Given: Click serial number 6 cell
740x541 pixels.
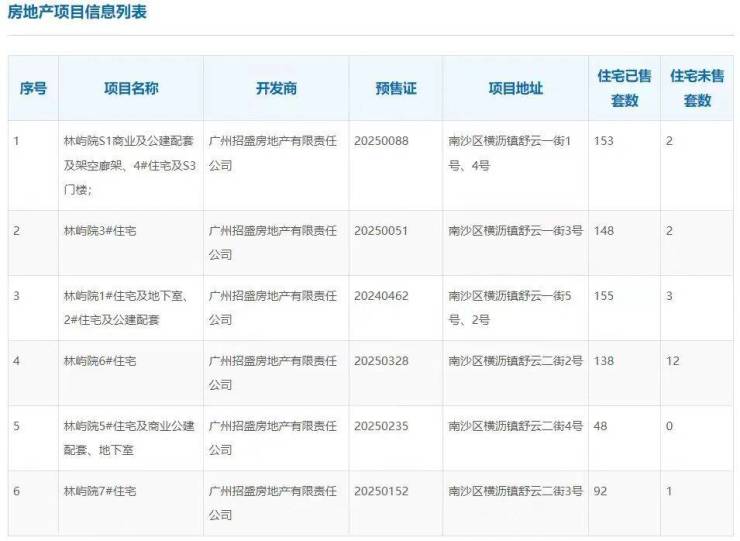Looking at the screenshot, I should [33, 503].
